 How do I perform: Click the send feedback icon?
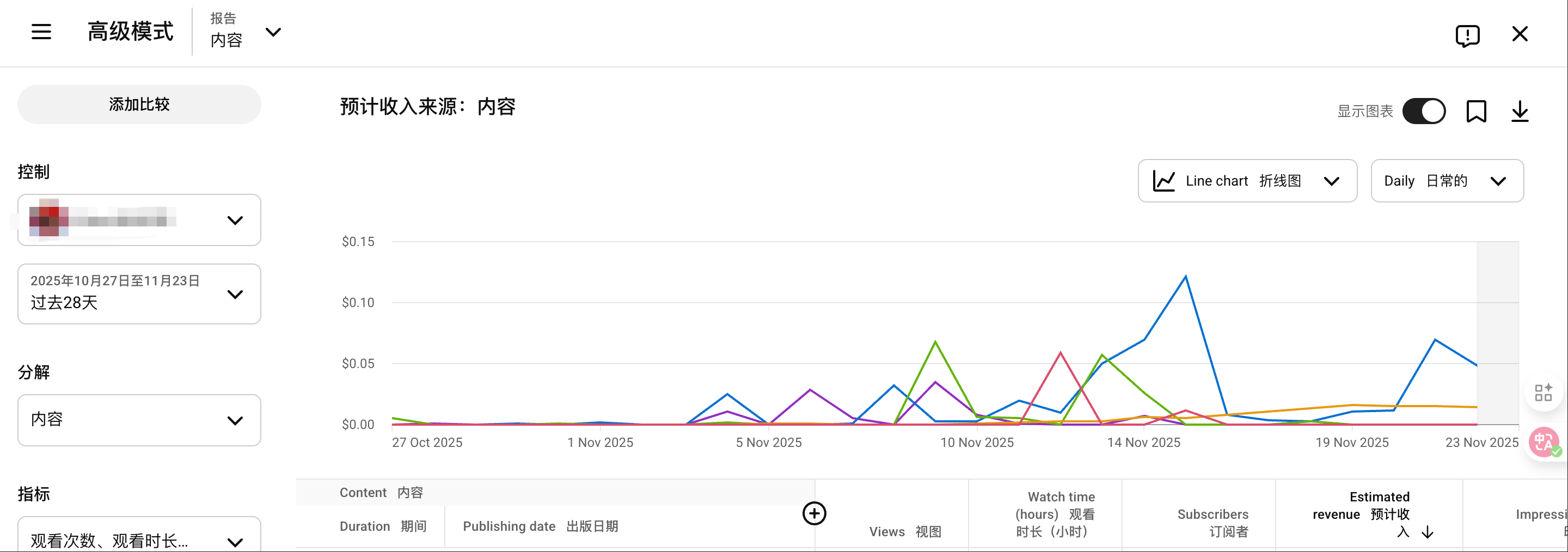(x=1467, y=35)
